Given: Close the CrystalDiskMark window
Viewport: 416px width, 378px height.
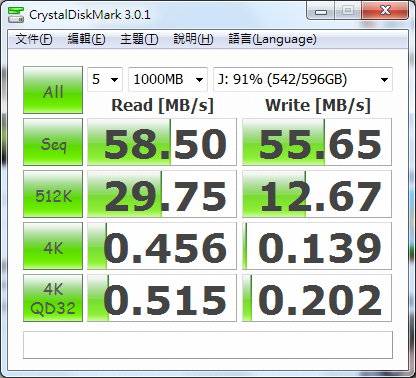Looking at the screenshot, I should 385,11.
